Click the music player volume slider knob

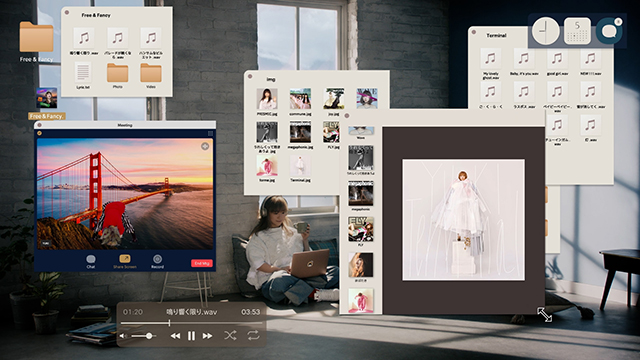(x=149, y=336)
